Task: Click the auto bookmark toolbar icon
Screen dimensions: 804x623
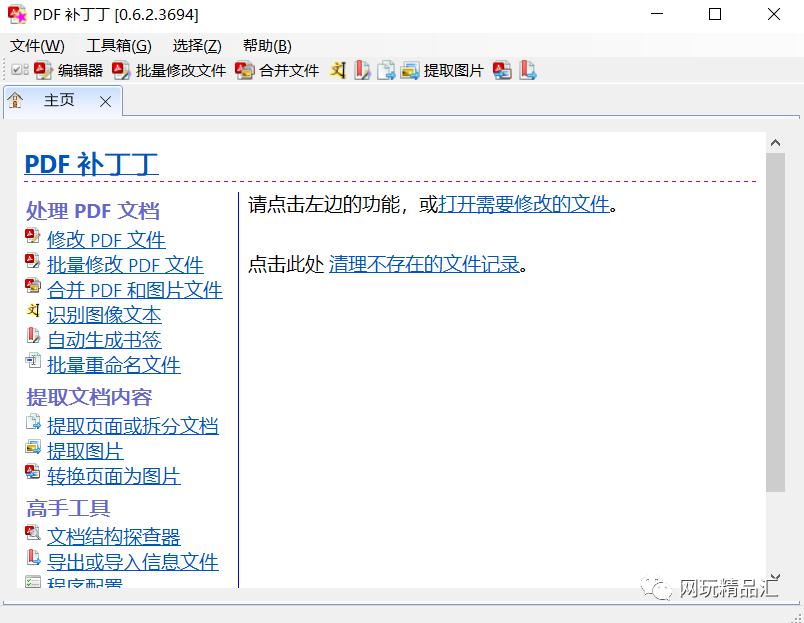Action: tap(362, 70)
